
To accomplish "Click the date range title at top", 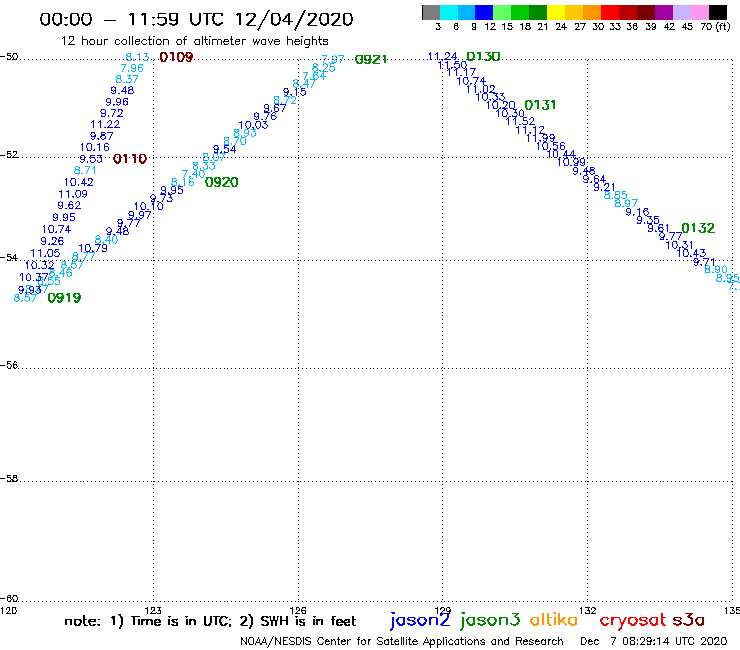I will [x=196, y=19].
